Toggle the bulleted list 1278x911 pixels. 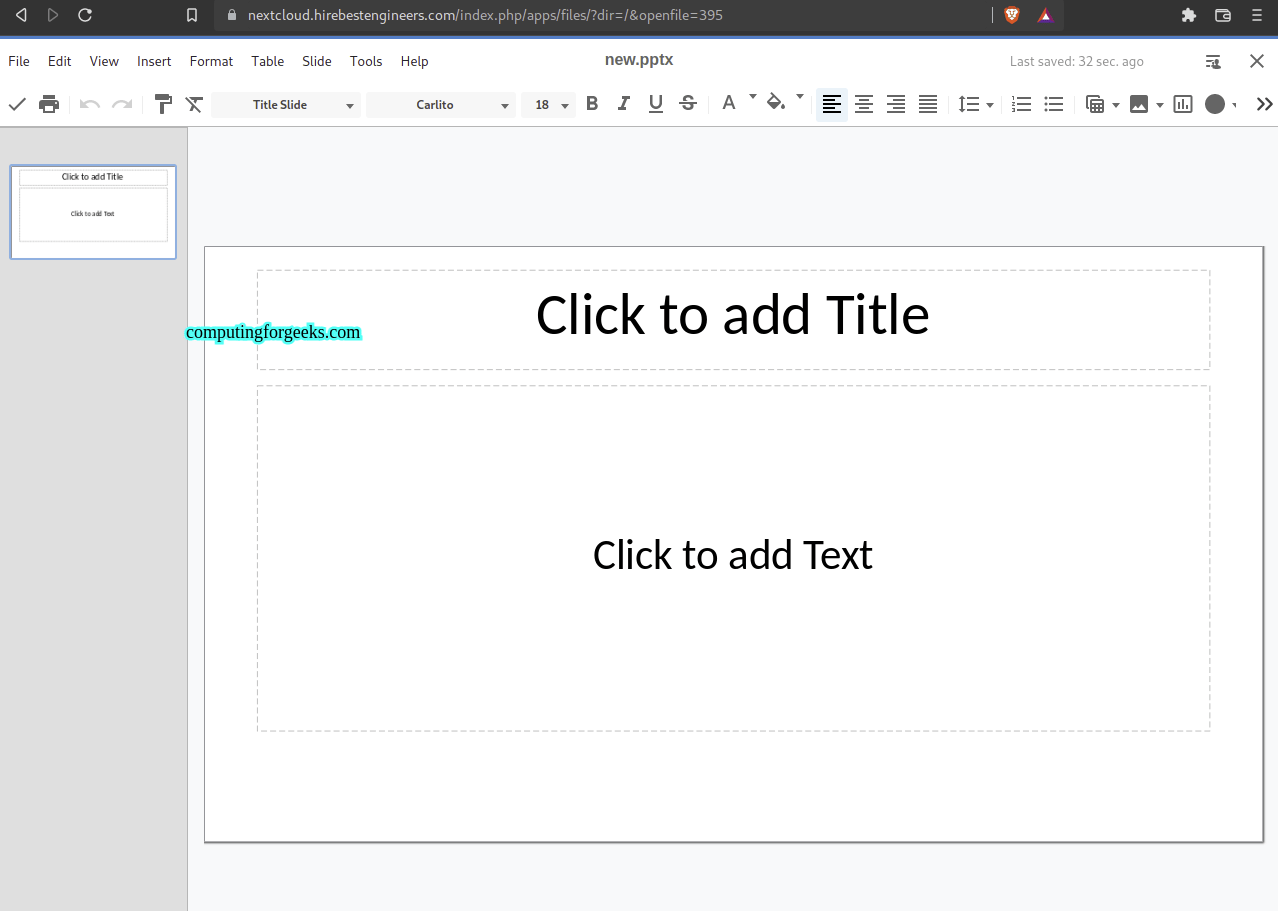pos(1053,104)
